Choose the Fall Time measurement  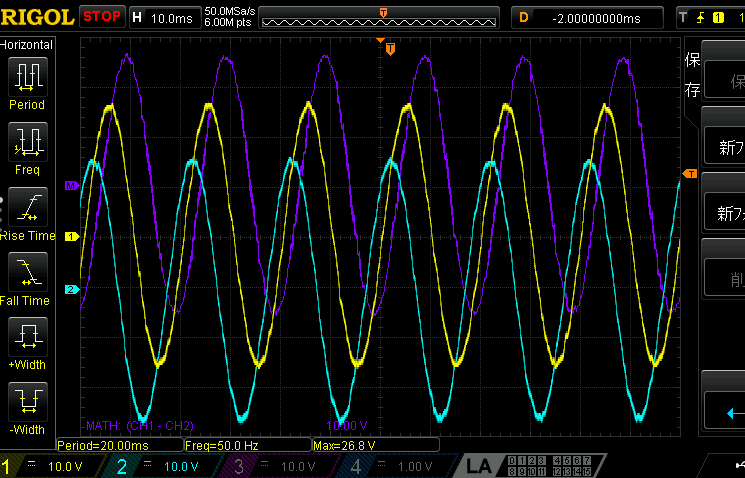click(x=27, y=279)
